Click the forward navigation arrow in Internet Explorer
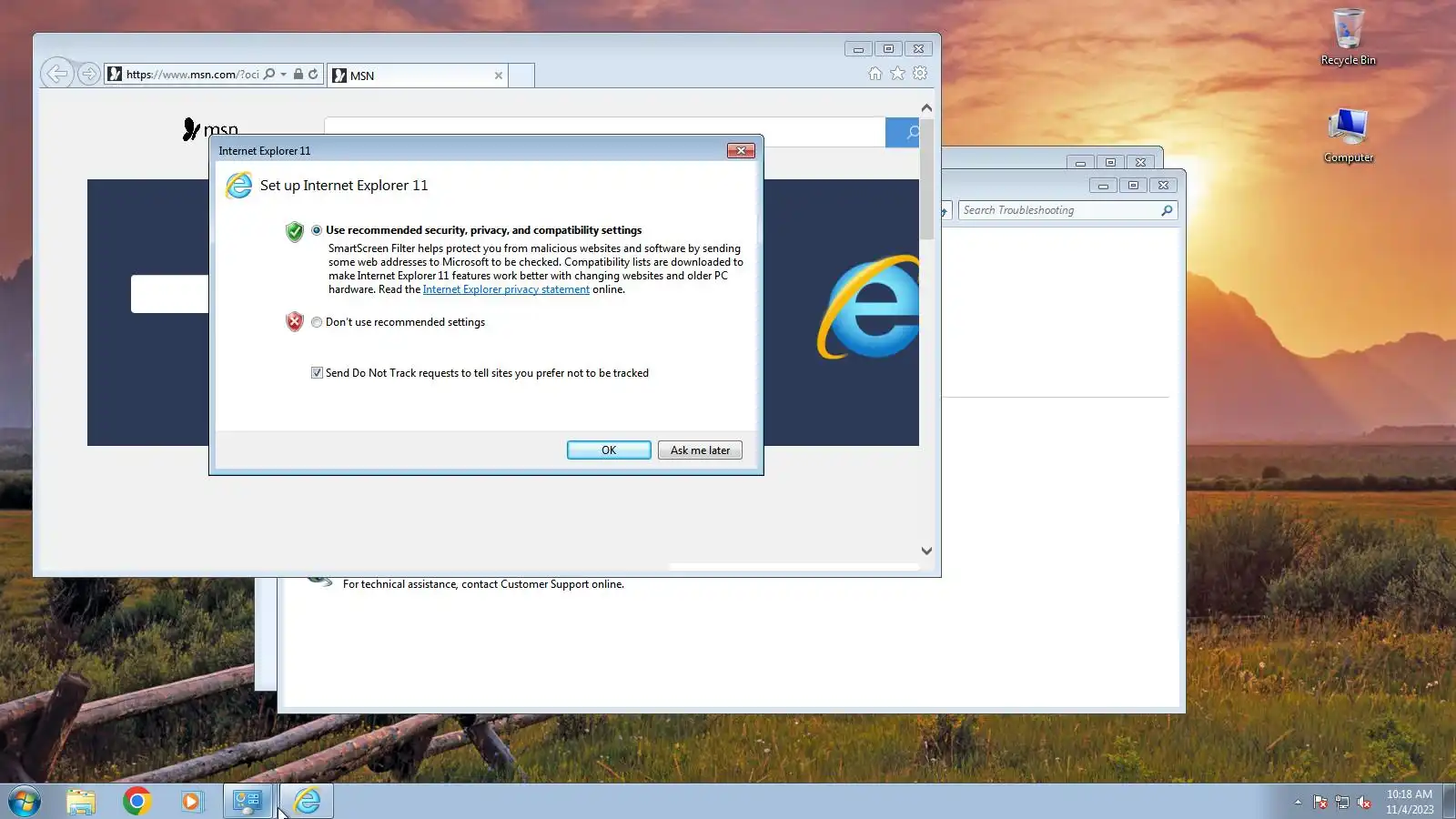 pos(88,74)
